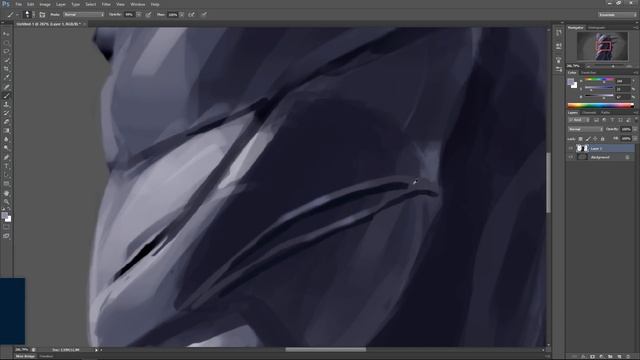The height and width of the screenshot is (360, 640).
Task: Click the color spectrum ramp in Color panel
Action: pyautogui.click(x=600, y=105)
